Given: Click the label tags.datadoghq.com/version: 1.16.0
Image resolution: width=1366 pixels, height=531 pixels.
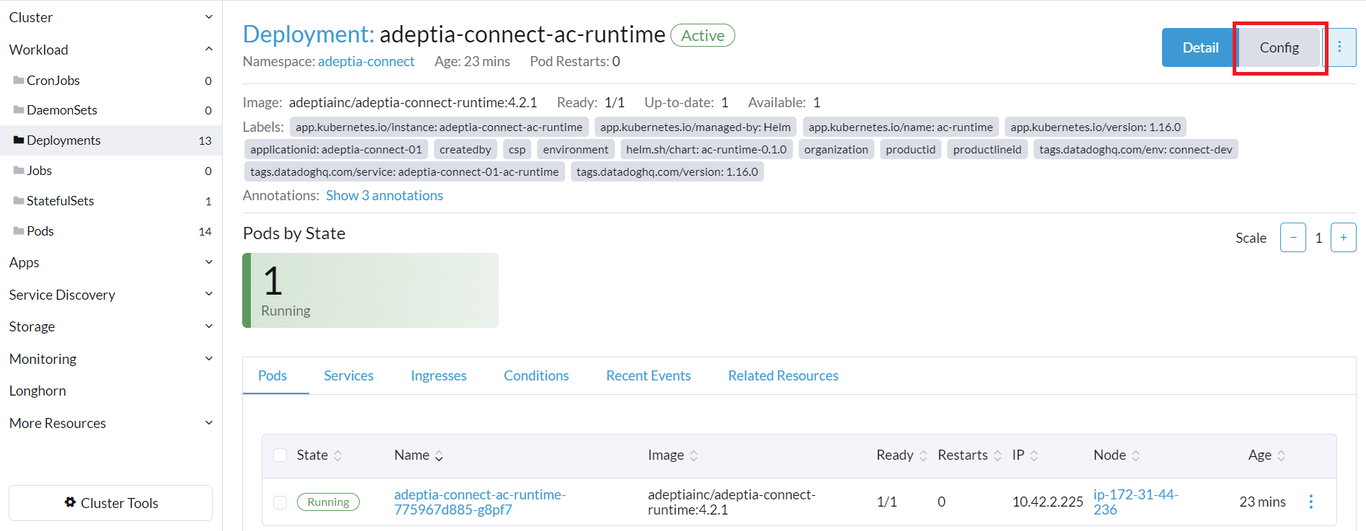Looking at the screenshot, I should (x=668, y=172).
